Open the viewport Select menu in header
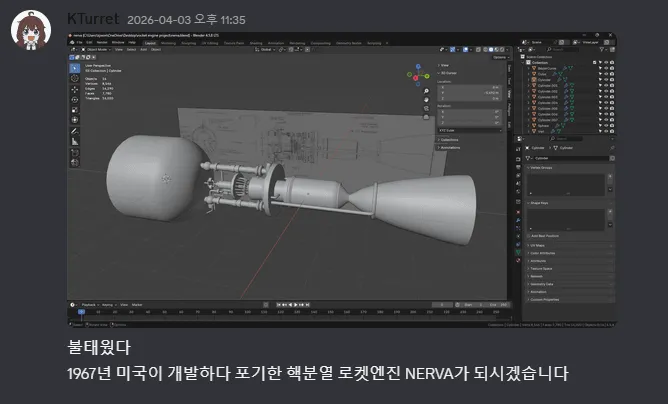 coord(131,49)
